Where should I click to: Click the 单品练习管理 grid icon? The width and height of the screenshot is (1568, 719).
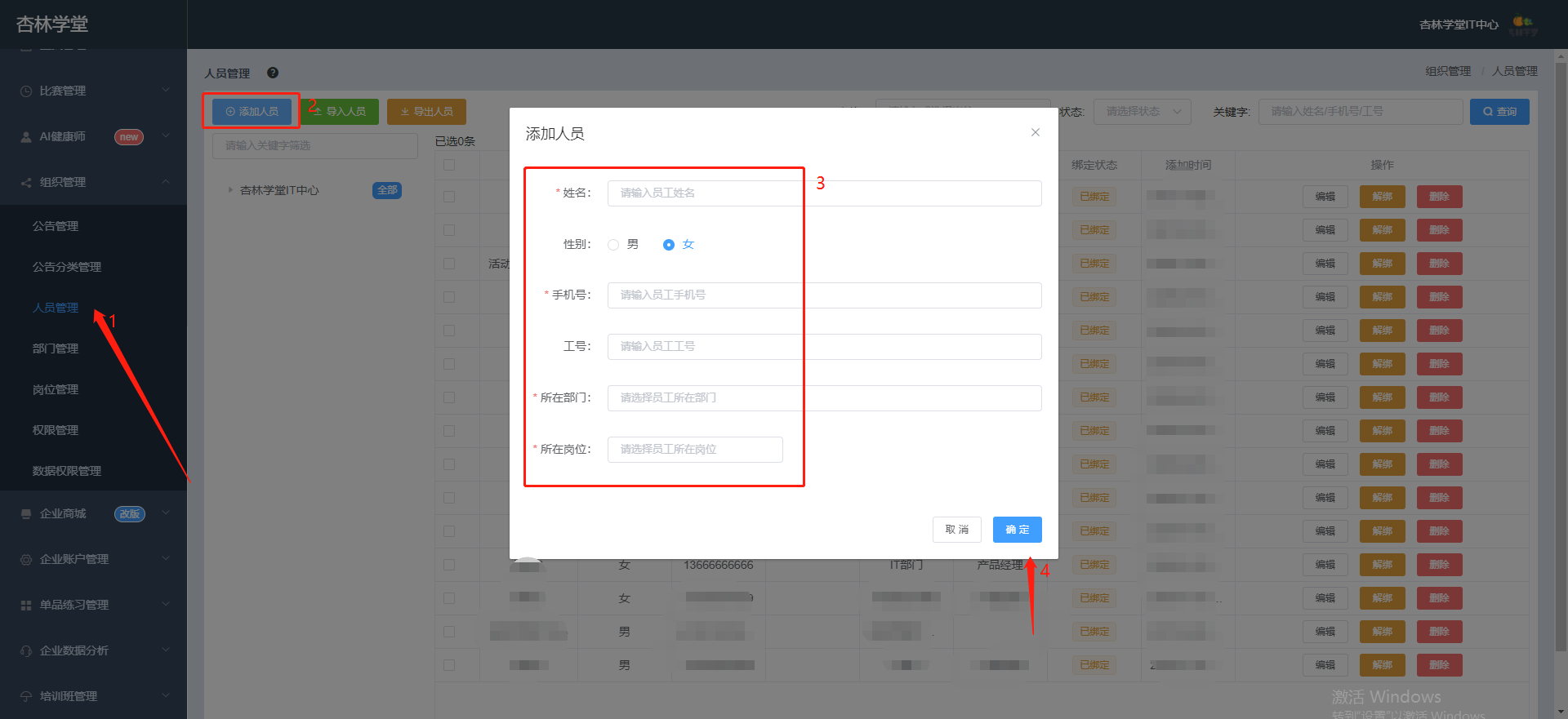pos(26,605)
